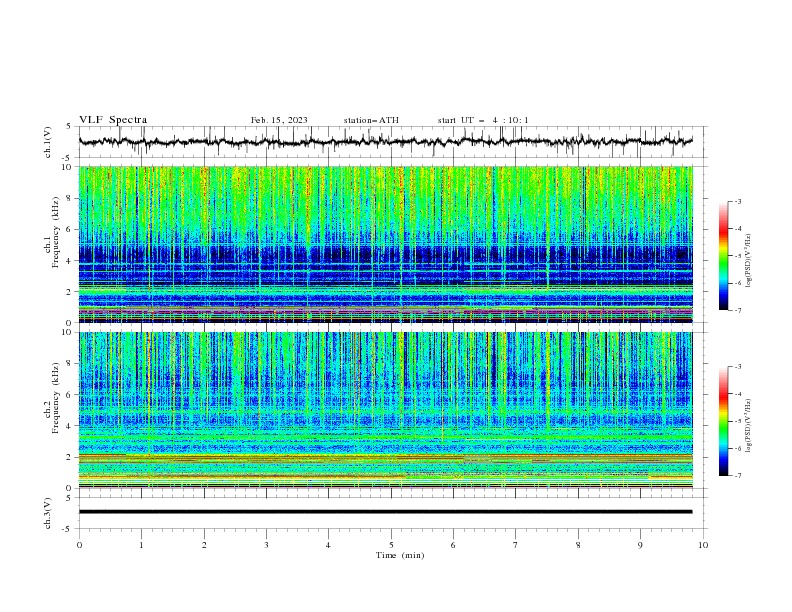Viewport: 792px width, 612px height.
Task: Click the ch.2 spectrogram panel
Action: click(385, 410)
